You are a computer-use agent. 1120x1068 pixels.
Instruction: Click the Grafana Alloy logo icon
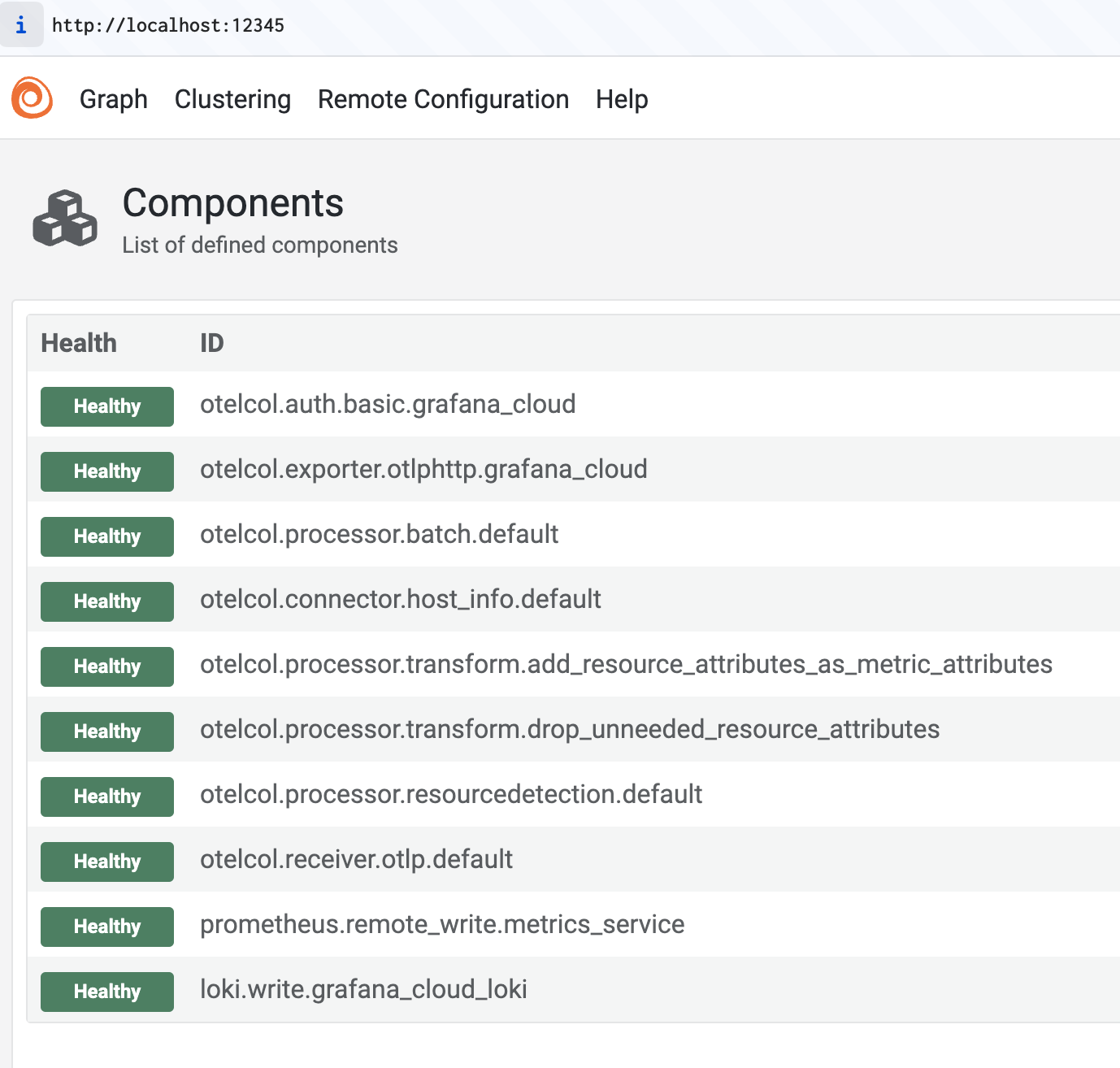click(33, 98)
